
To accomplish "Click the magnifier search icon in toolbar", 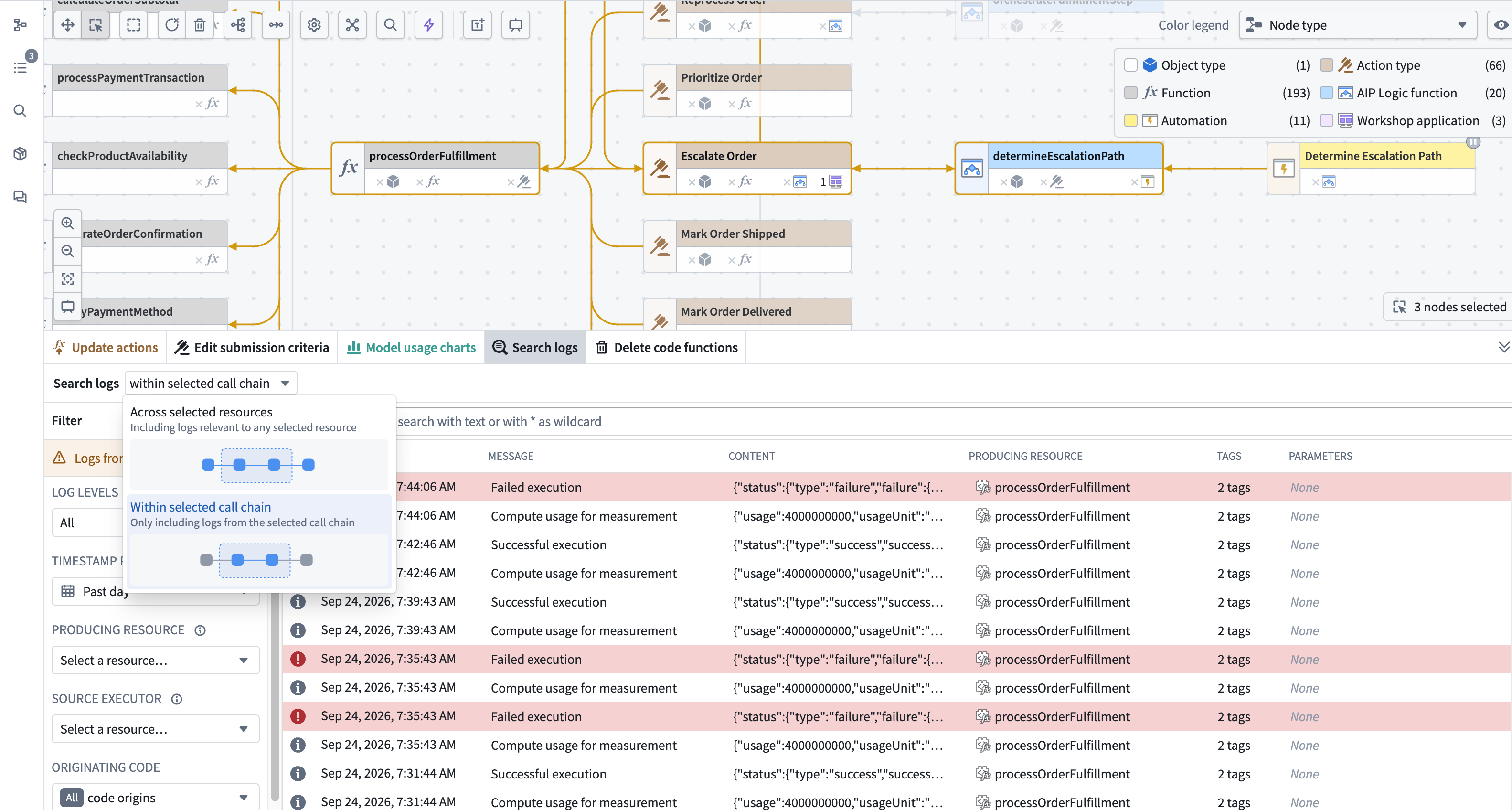I will coord(390,25).
